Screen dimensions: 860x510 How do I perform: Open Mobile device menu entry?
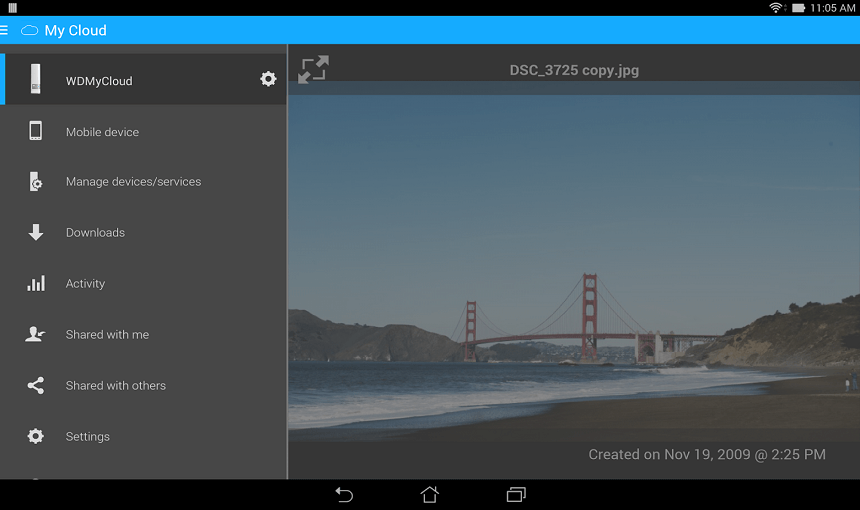(x=102, y=132)
